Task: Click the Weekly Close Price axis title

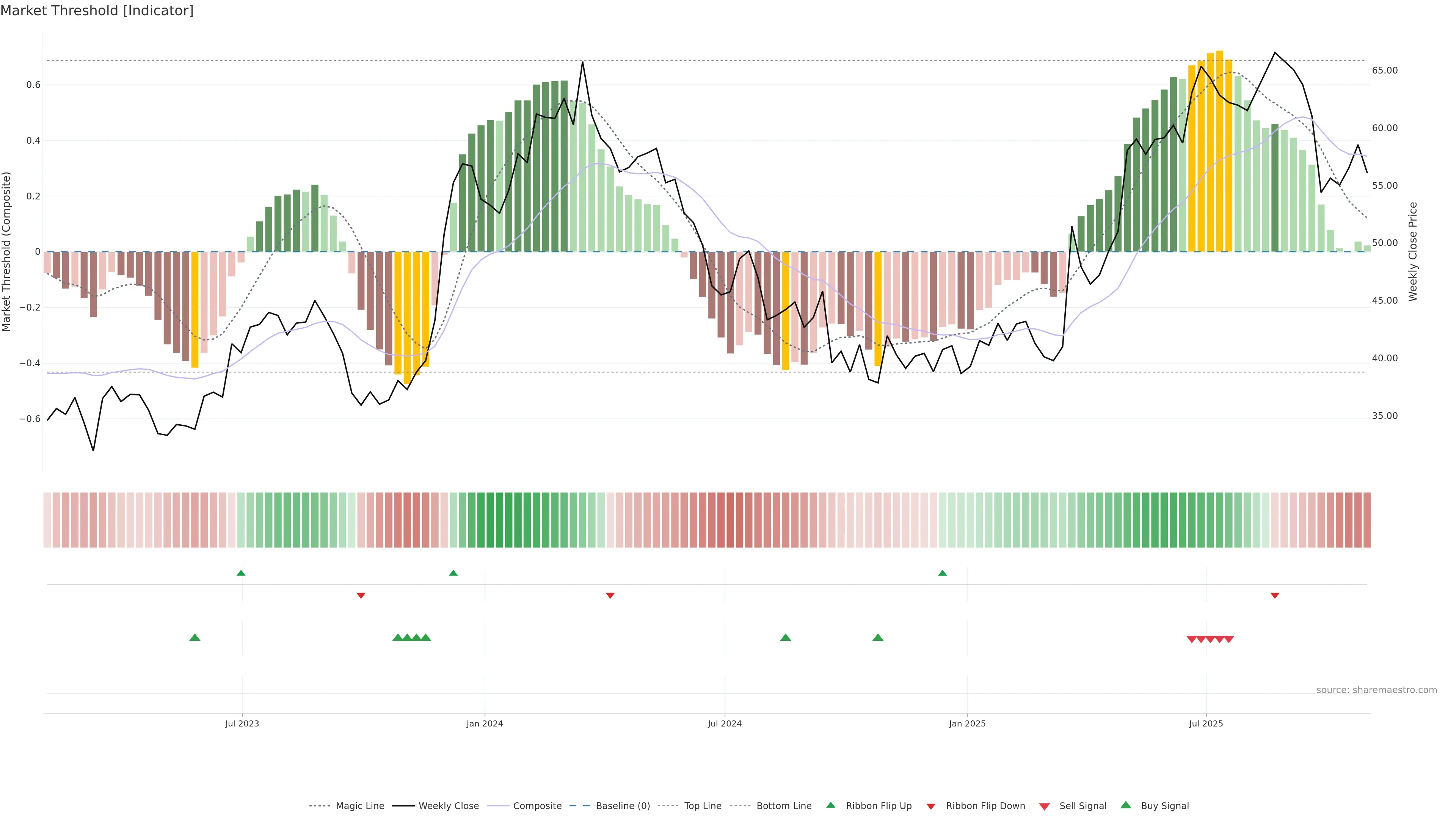Action: [1413, 251]
